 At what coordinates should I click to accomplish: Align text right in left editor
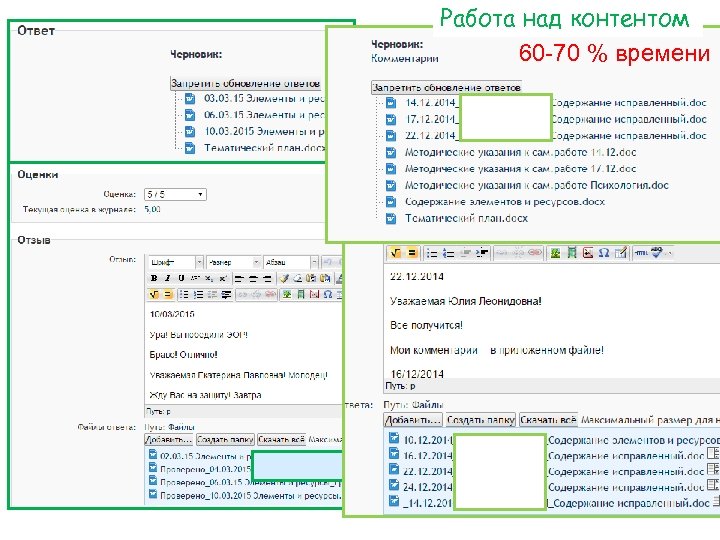coord(267,279)
